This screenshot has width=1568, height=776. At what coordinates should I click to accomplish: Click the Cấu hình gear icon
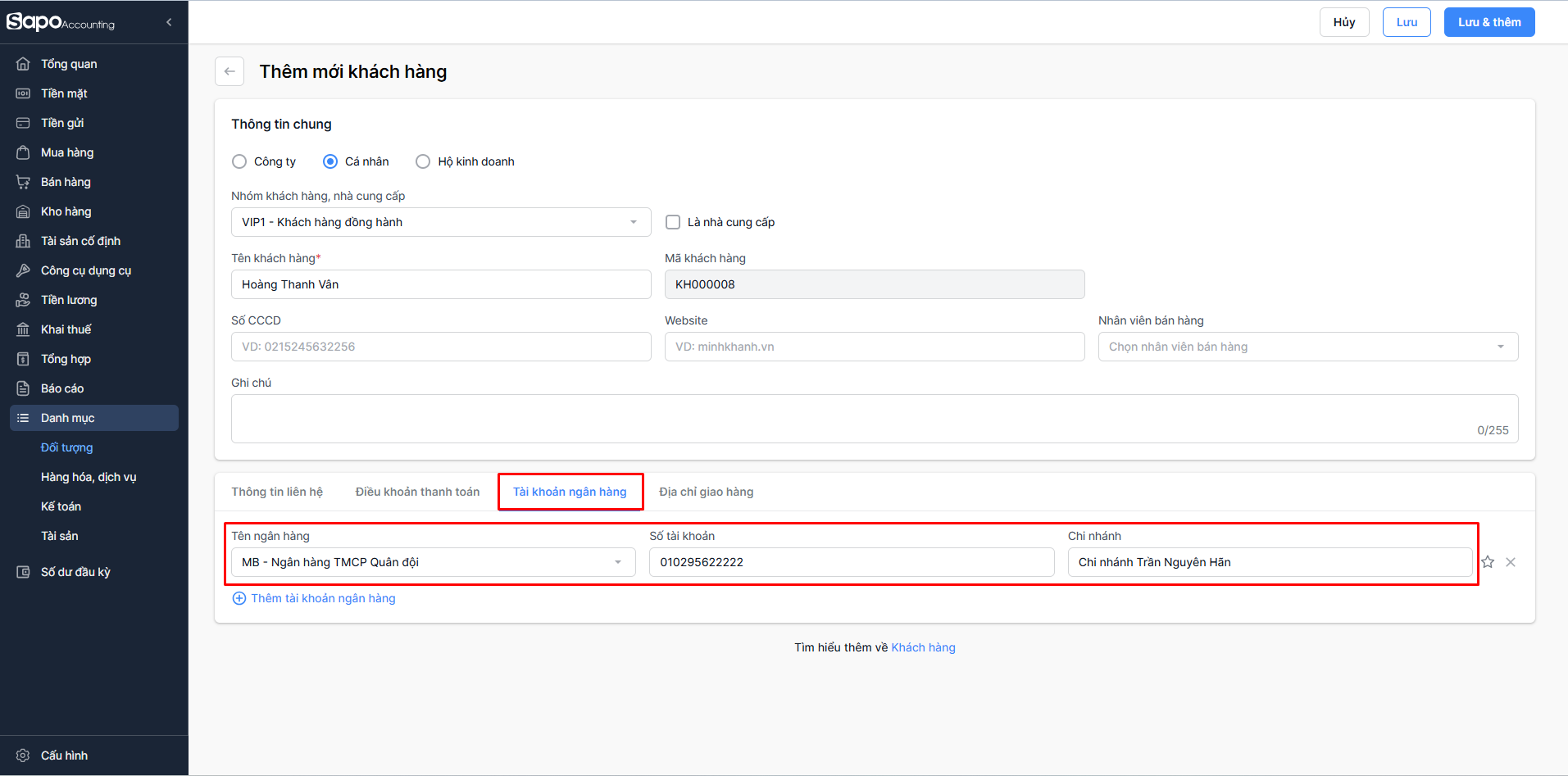(x=23, y=756)
